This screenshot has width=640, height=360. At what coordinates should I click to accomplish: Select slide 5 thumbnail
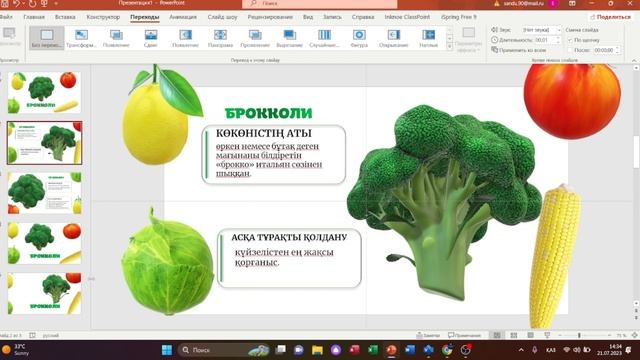(x=44, y=293)
